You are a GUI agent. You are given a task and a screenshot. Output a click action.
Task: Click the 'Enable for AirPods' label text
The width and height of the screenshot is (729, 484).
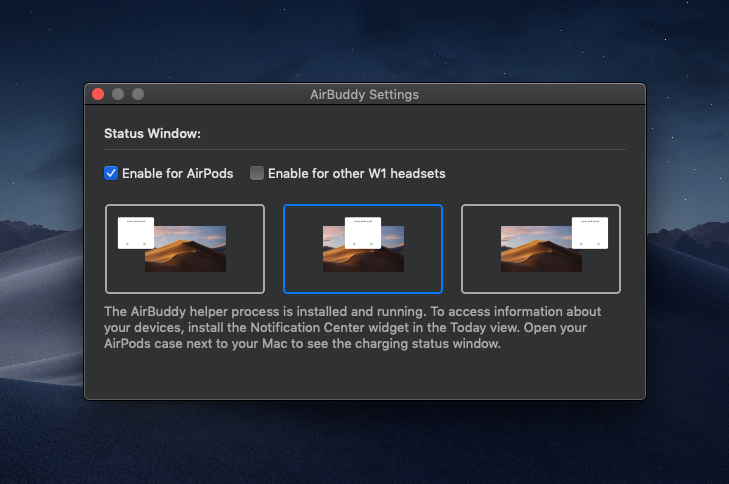(x=178, y=173)
